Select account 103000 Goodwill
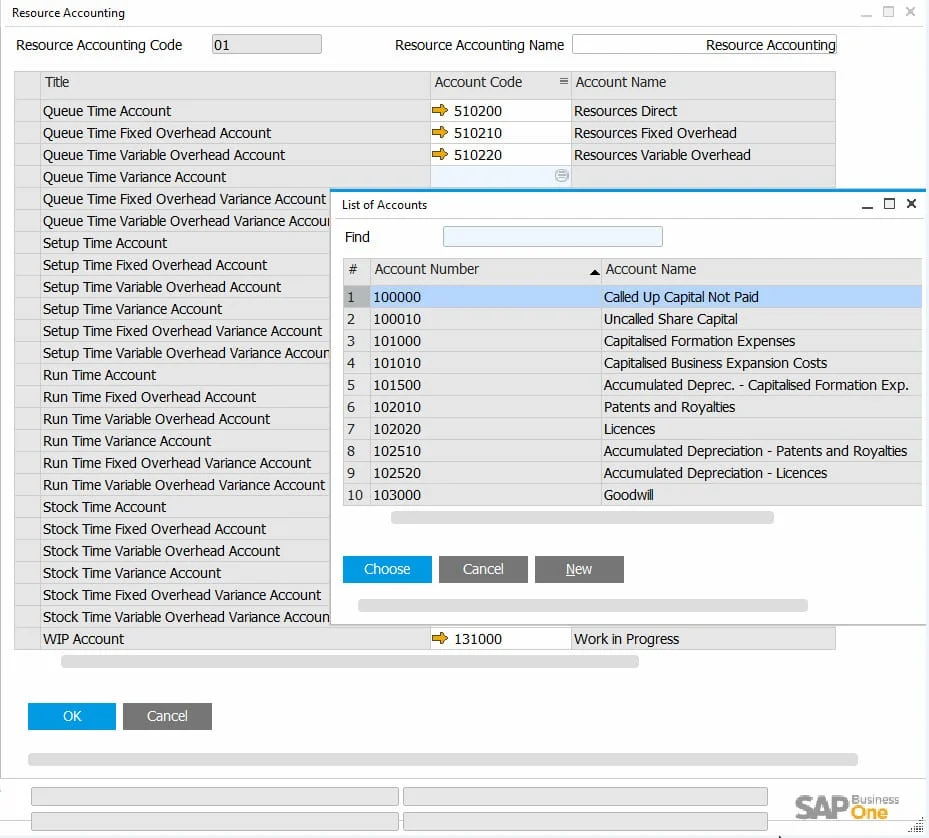The height and width of the screenshot is (838, 929). [632, 494]
